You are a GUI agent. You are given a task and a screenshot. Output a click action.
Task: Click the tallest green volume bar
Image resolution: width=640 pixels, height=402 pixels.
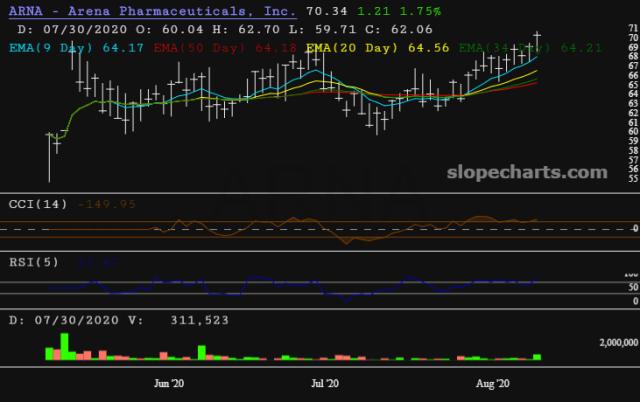click(x=65, y=345)
